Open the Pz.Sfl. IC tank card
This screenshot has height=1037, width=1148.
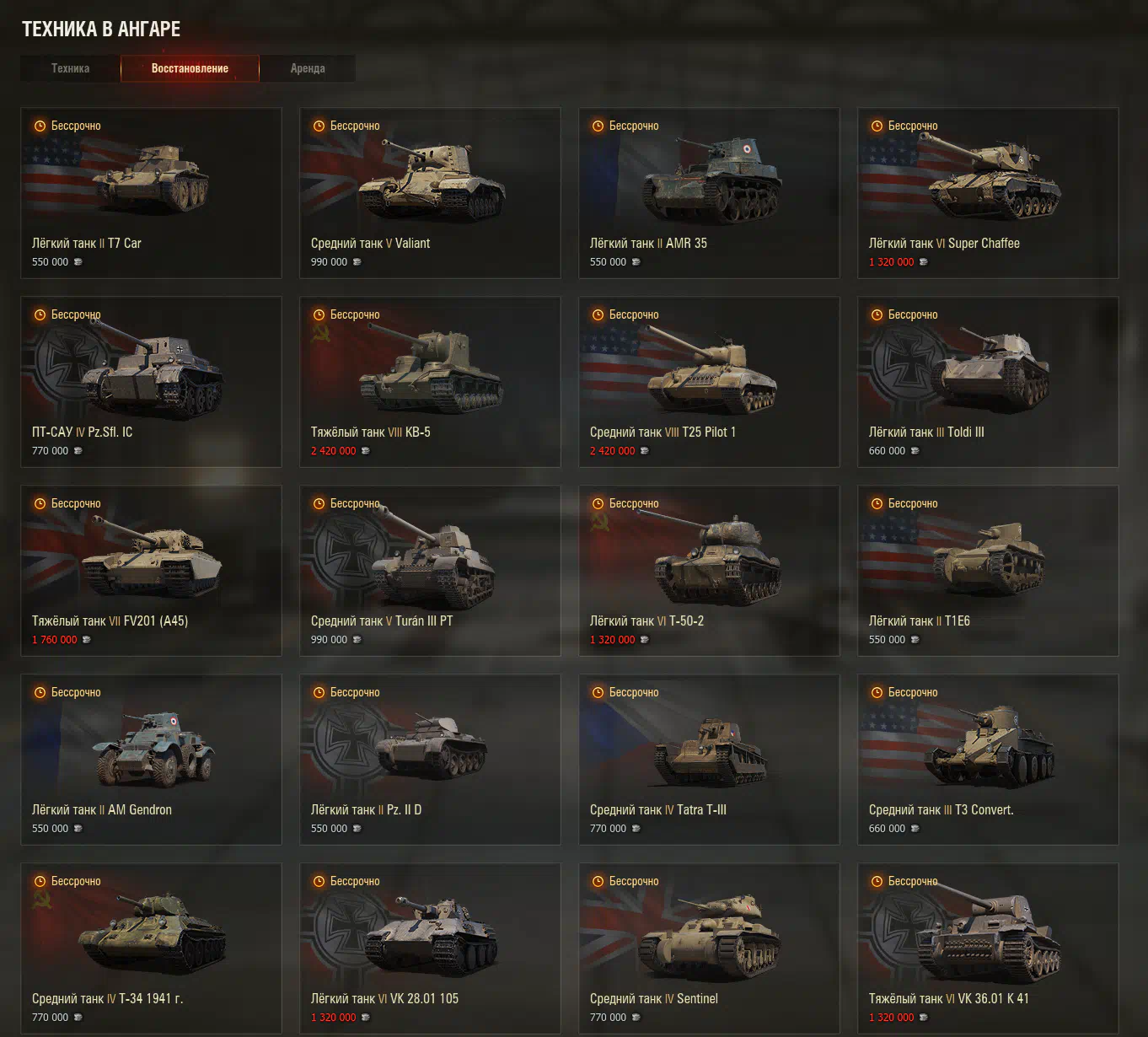[x=152, y=382]
